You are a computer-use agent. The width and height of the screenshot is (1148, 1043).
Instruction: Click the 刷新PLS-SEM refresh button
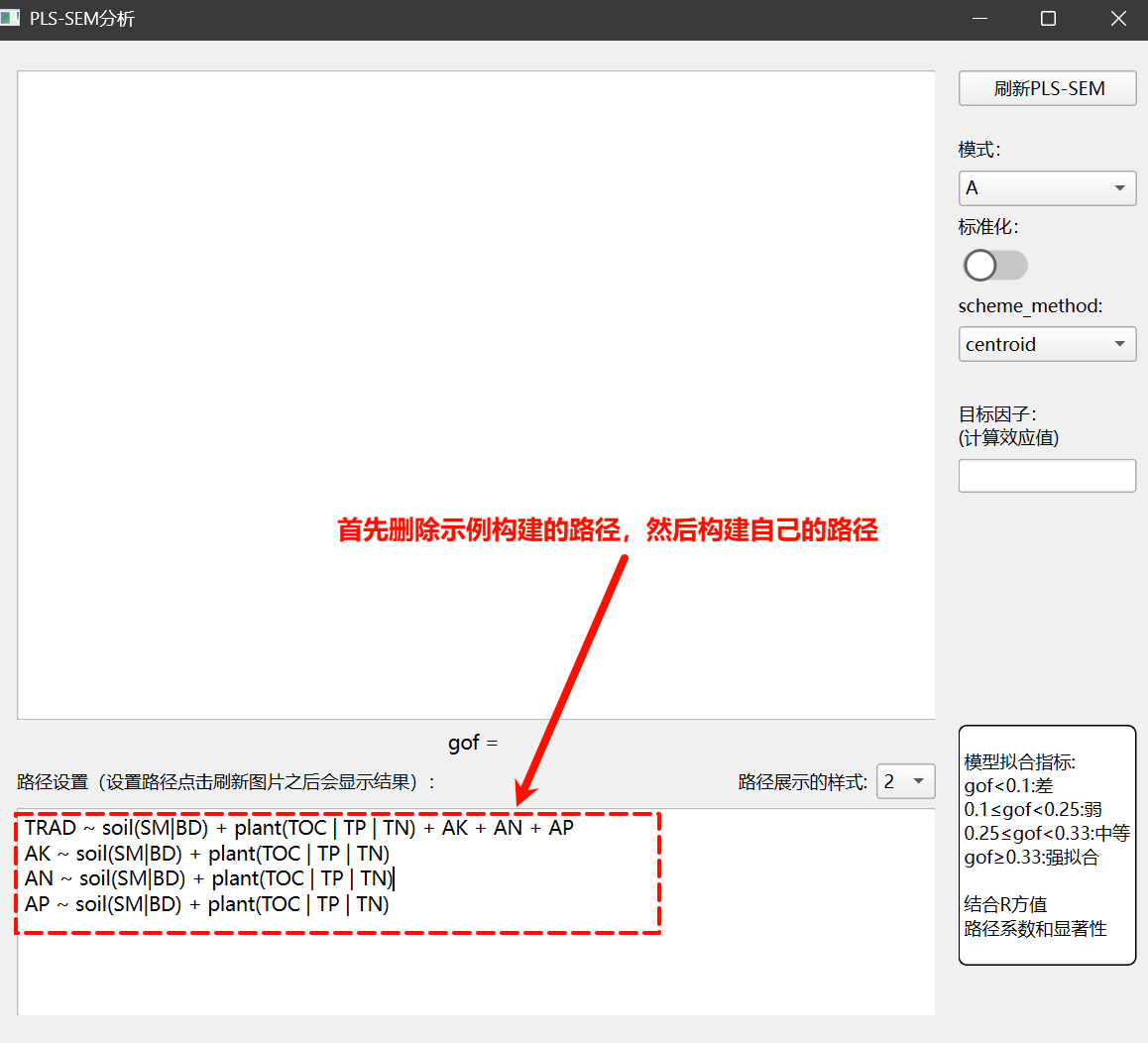[1048, 88]
